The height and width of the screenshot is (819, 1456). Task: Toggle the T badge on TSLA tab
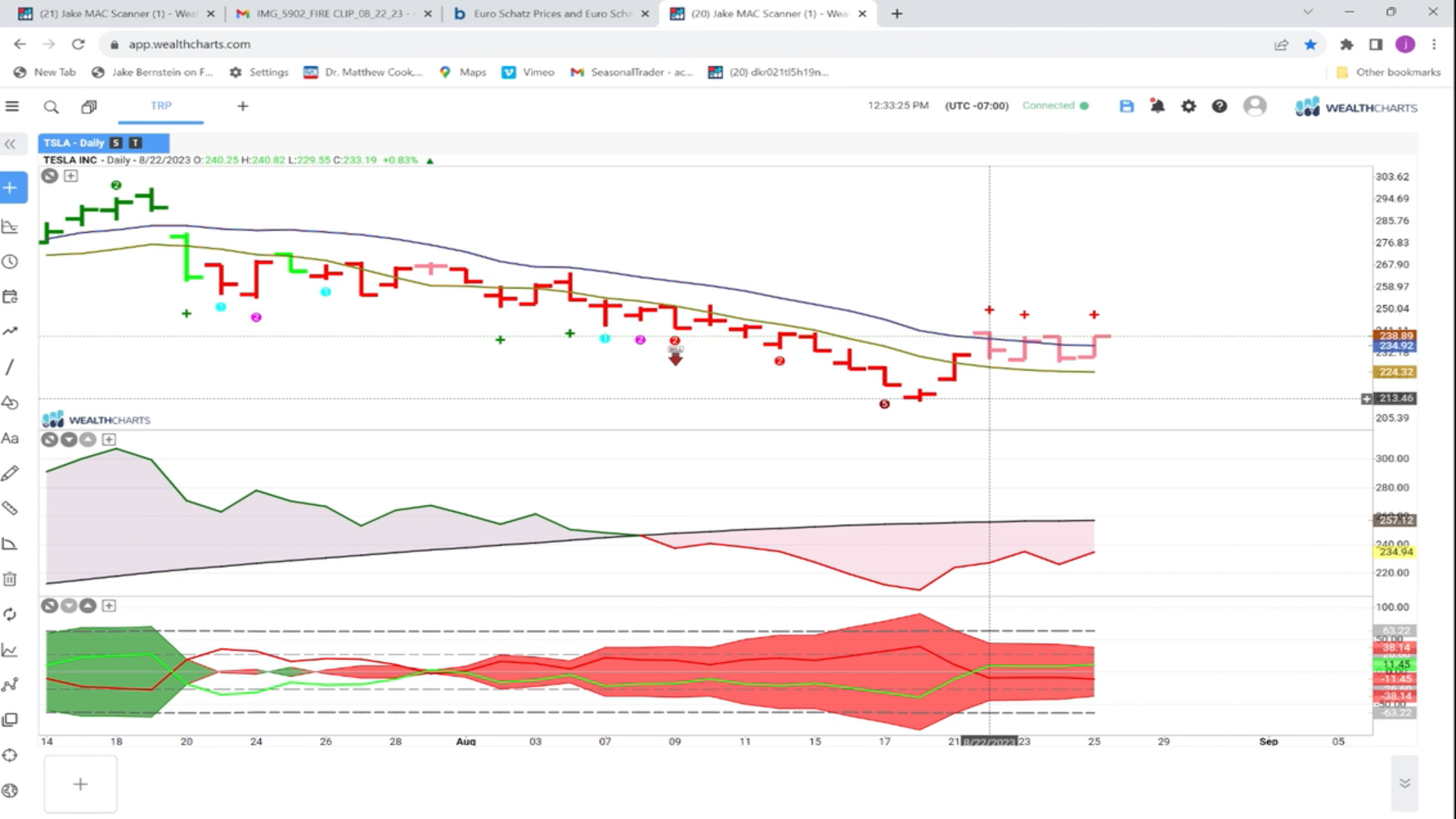(x=135, y=143)
